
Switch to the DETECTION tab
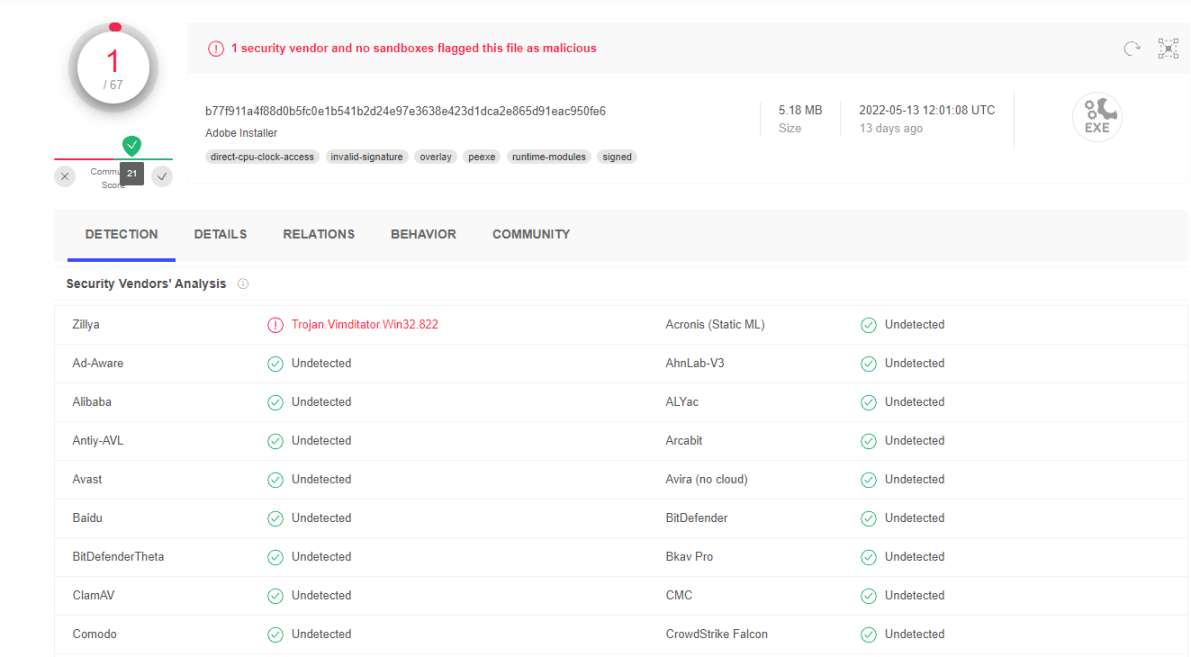[x=122, y=235]
